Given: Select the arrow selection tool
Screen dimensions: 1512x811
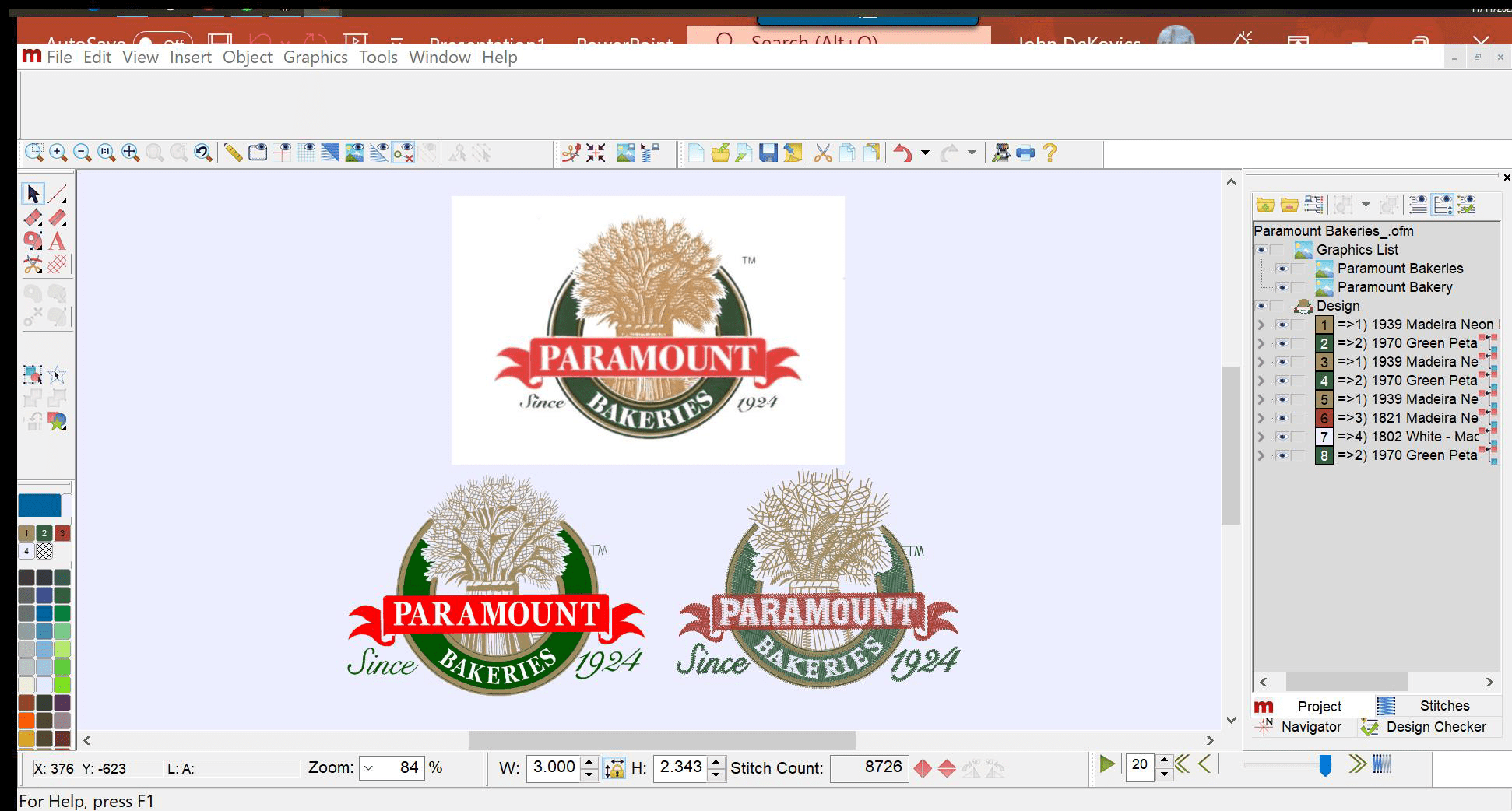Looking at the screenshot, I should pos(33,192).
